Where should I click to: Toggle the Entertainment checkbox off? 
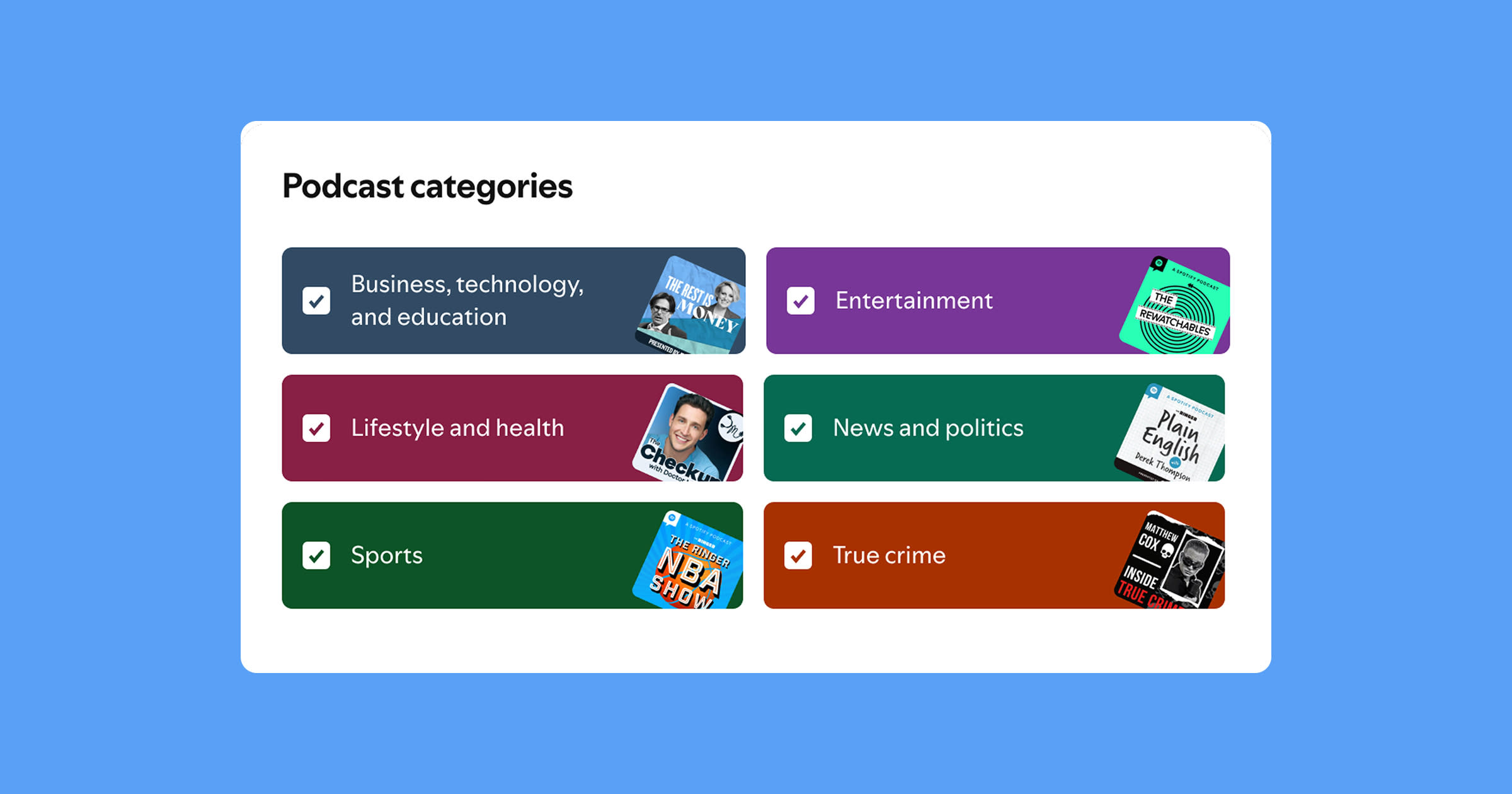click(800, 302)
